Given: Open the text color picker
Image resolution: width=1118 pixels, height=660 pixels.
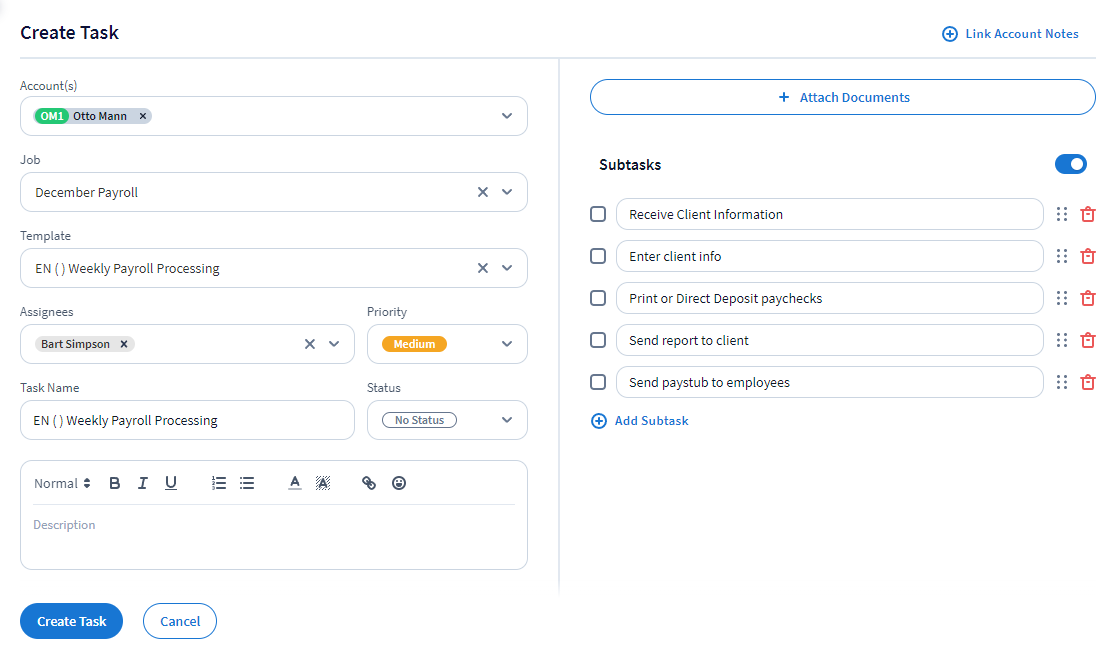Looking at the screenshot, I should point(295,483).
